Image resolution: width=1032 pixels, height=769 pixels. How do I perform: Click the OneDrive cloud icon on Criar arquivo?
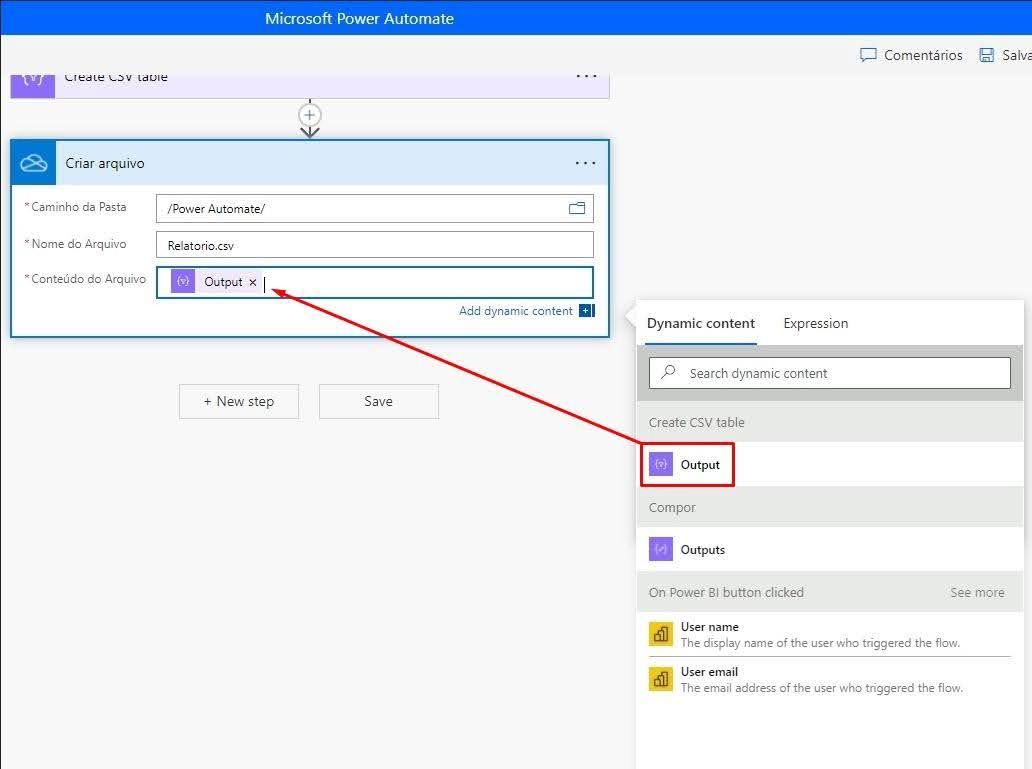point(34,163)
